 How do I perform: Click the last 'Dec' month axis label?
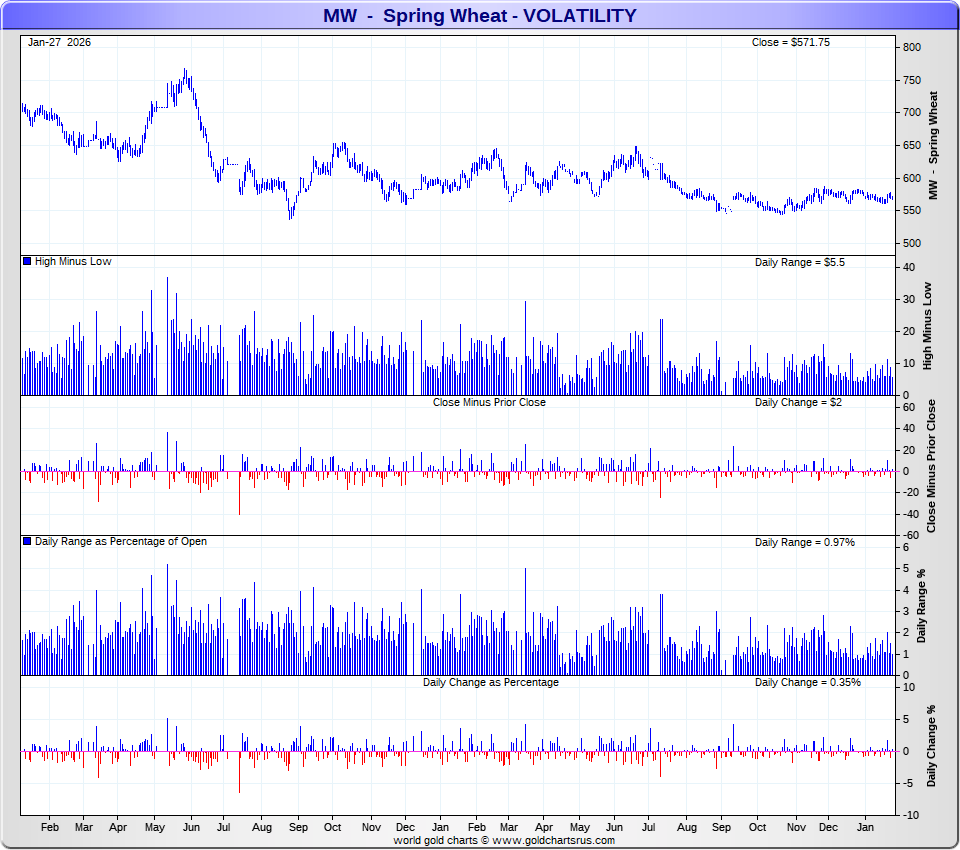tap(828, 827)
